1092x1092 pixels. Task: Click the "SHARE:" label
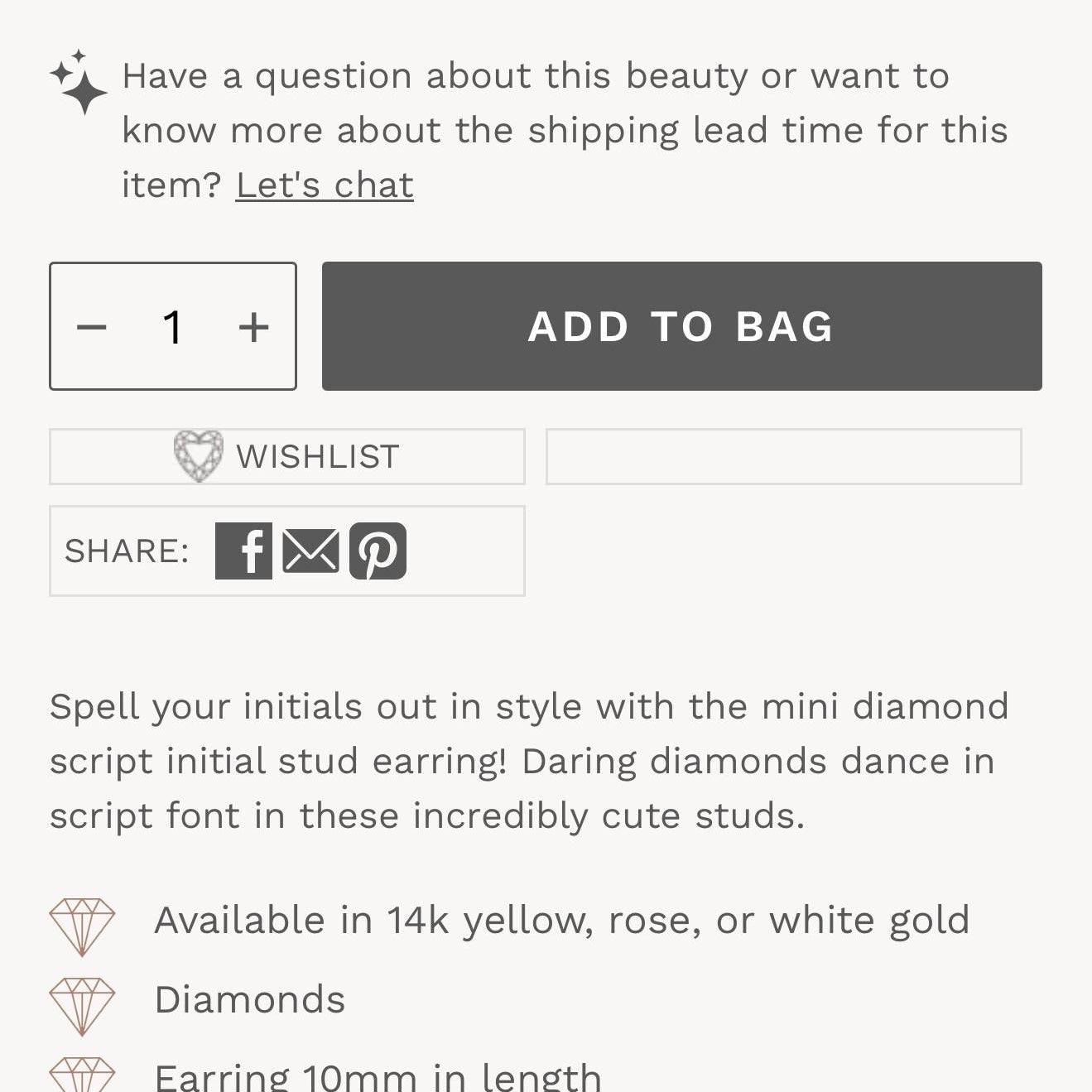[x=127, y=551]
